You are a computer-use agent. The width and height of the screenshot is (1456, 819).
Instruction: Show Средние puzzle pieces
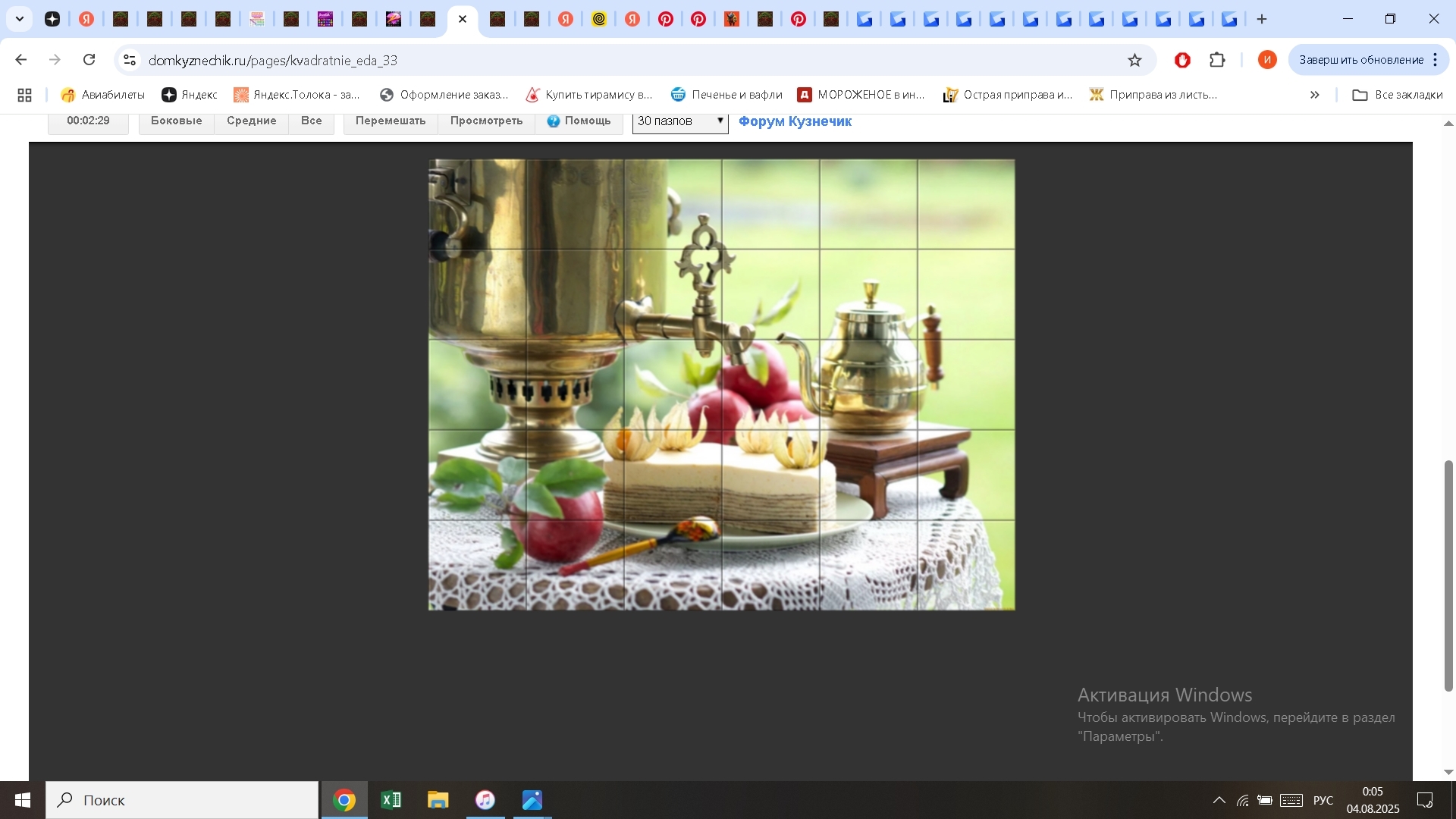[x=252, y=121]
